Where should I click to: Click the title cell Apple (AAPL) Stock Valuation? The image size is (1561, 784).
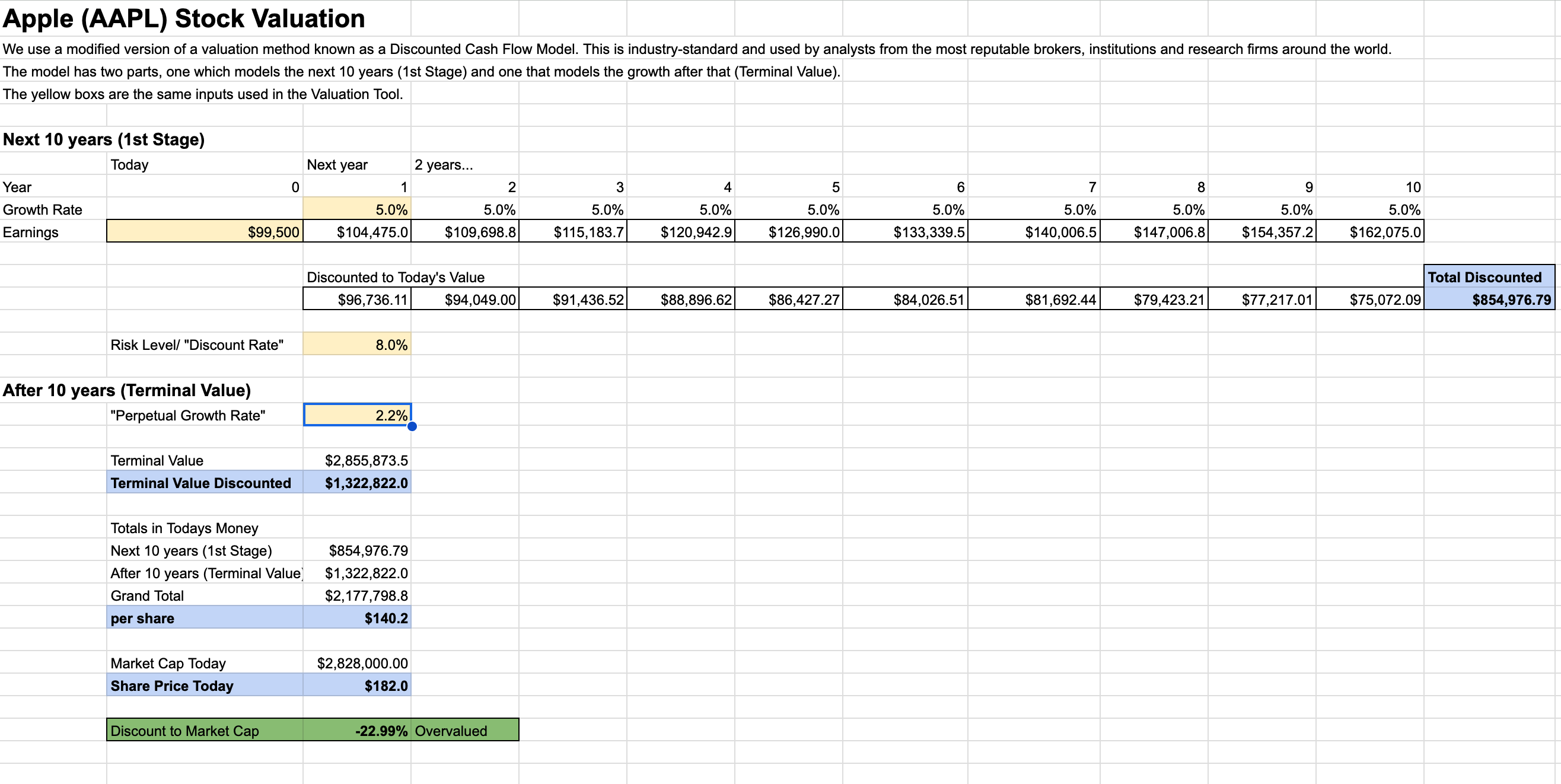tap(182, 18)
